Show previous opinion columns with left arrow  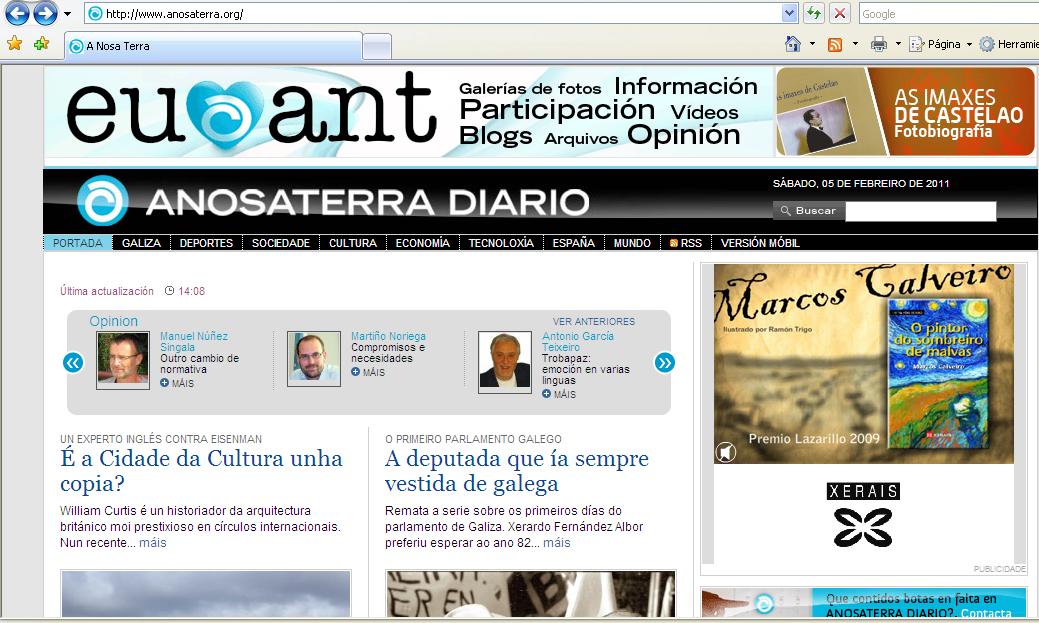pos(73,363)
